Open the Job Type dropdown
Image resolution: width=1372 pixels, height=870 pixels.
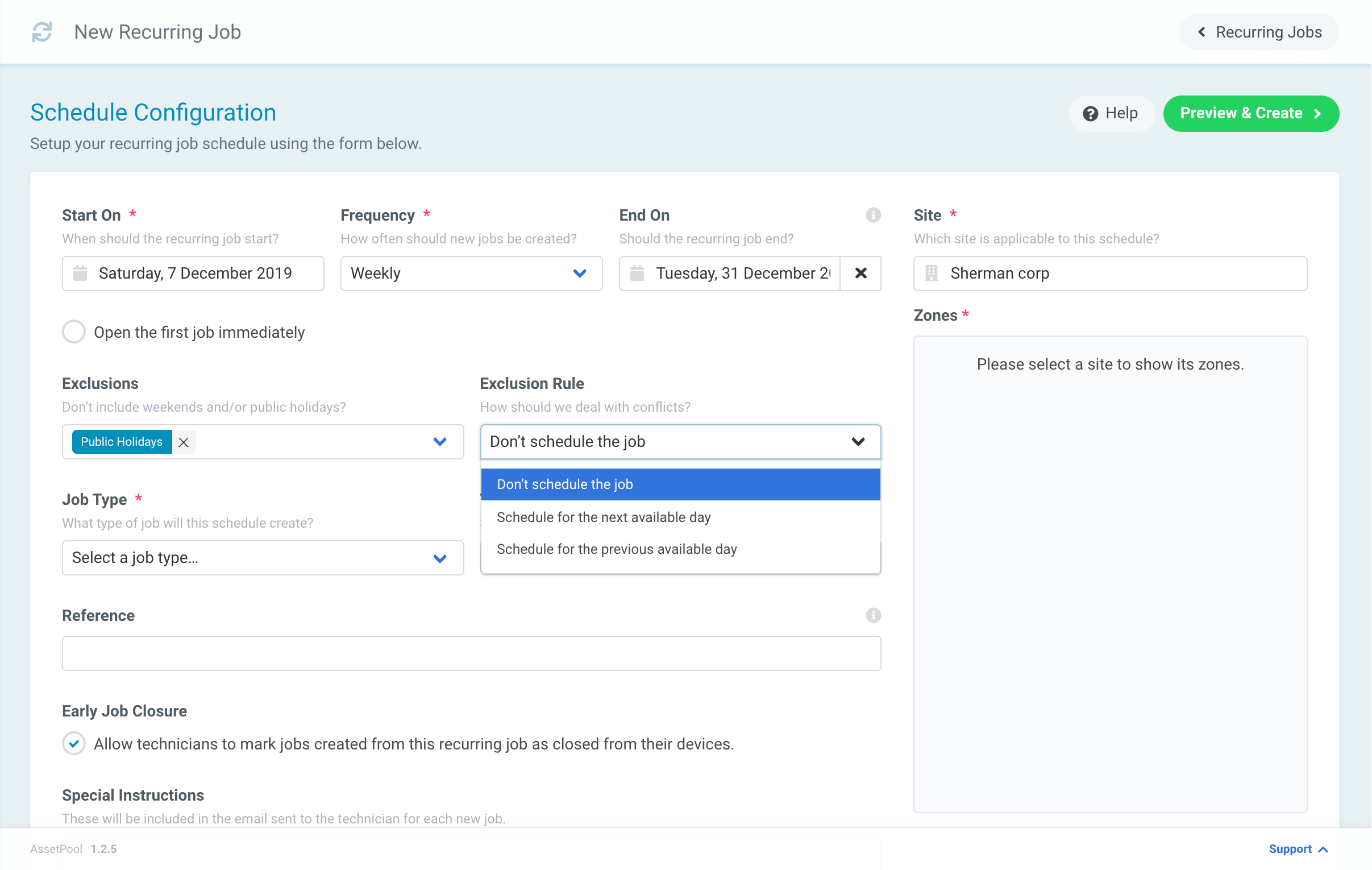point(263,558)
